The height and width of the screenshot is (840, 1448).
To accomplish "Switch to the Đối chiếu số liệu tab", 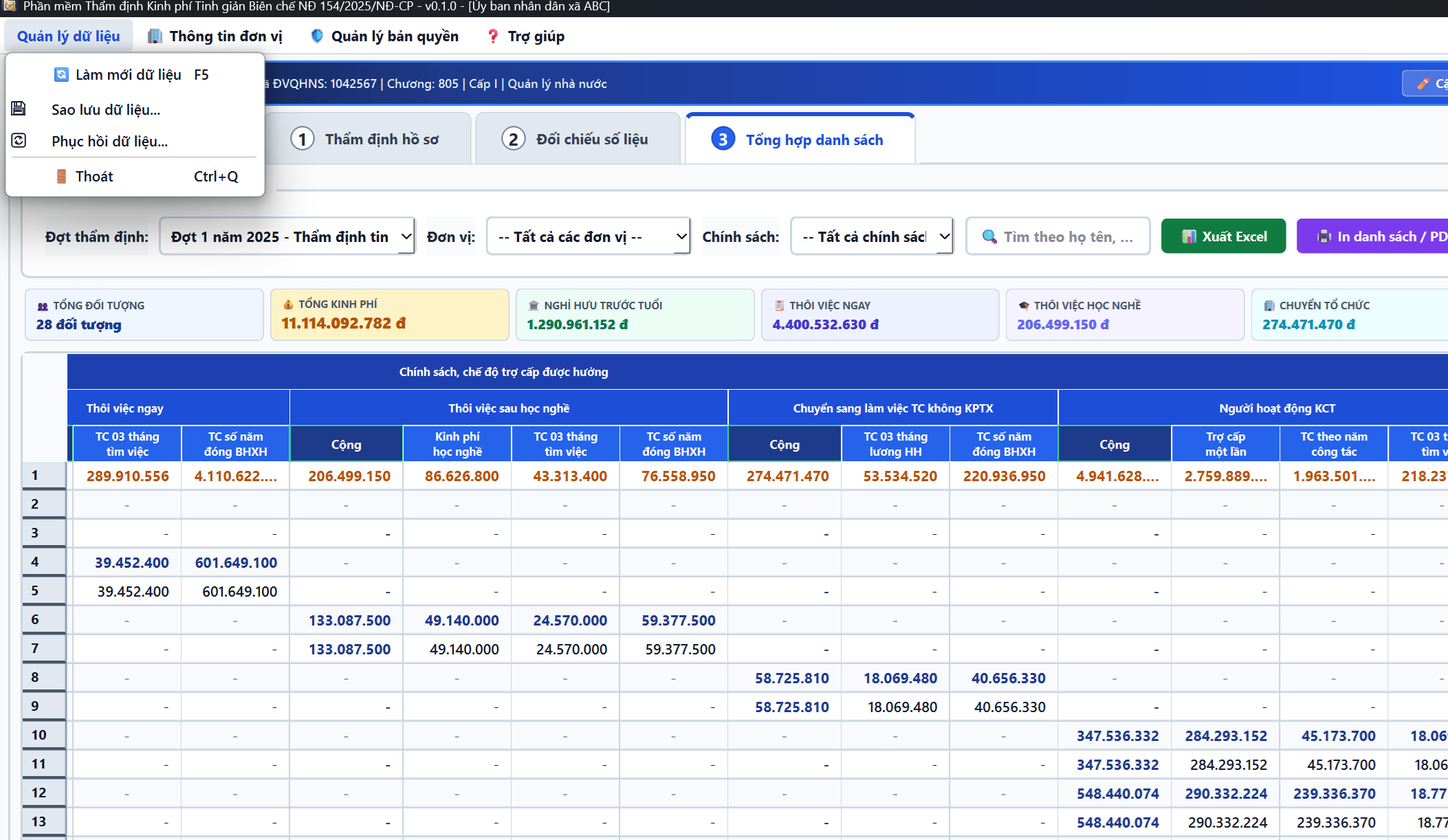I will 578,139.
